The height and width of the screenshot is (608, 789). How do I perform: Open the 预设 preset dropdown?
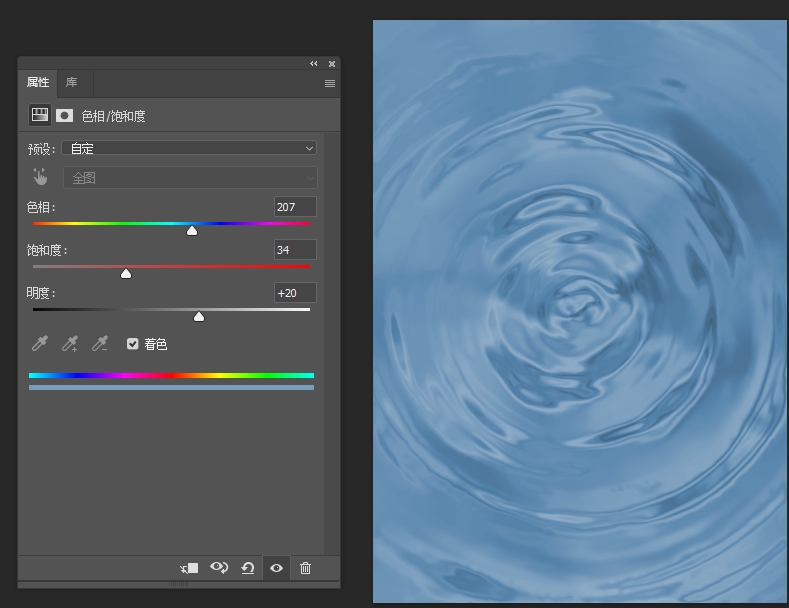(189, 148)
